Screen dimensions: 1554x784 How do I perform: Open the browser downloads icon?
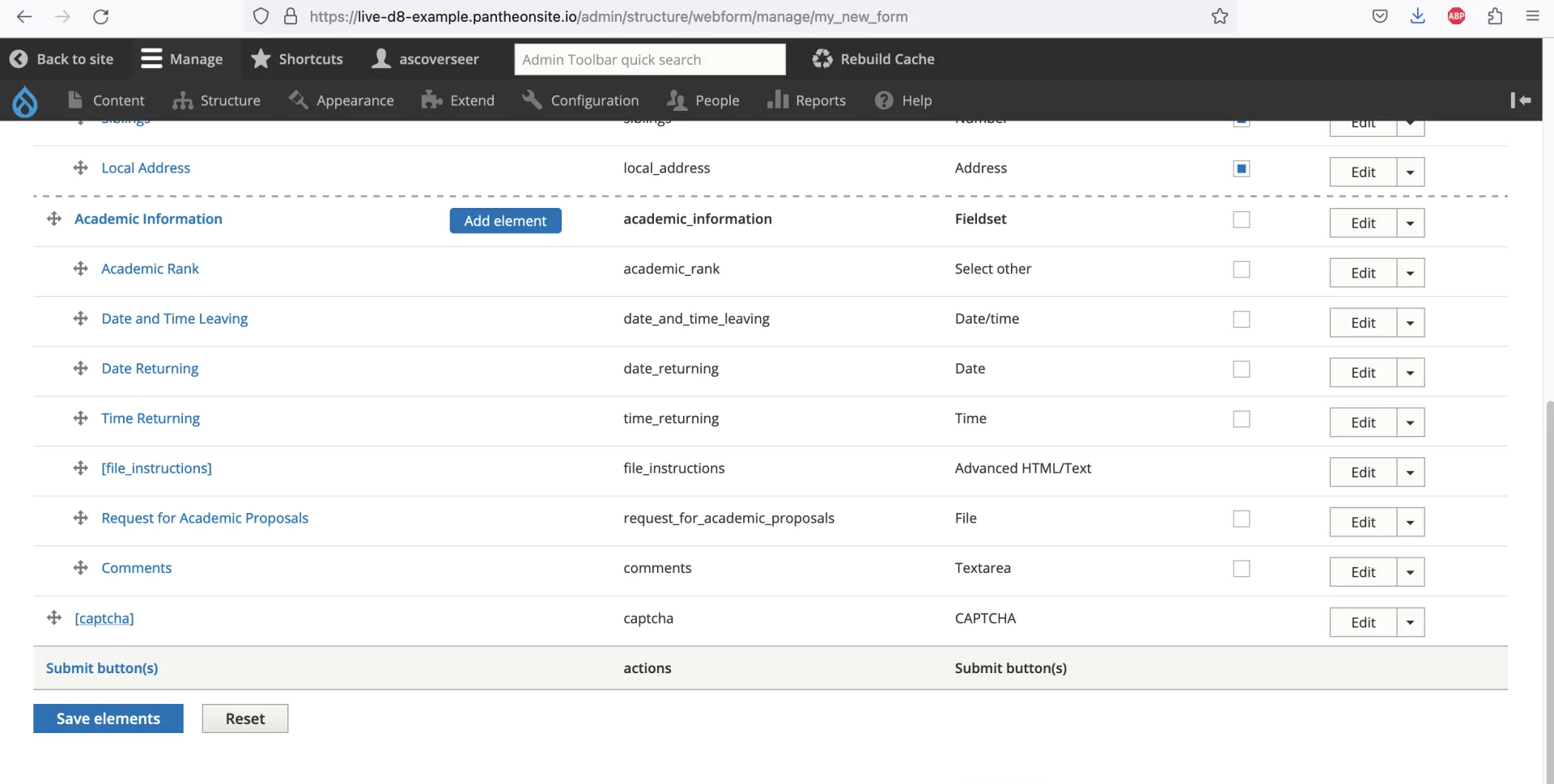[1417, 16]
